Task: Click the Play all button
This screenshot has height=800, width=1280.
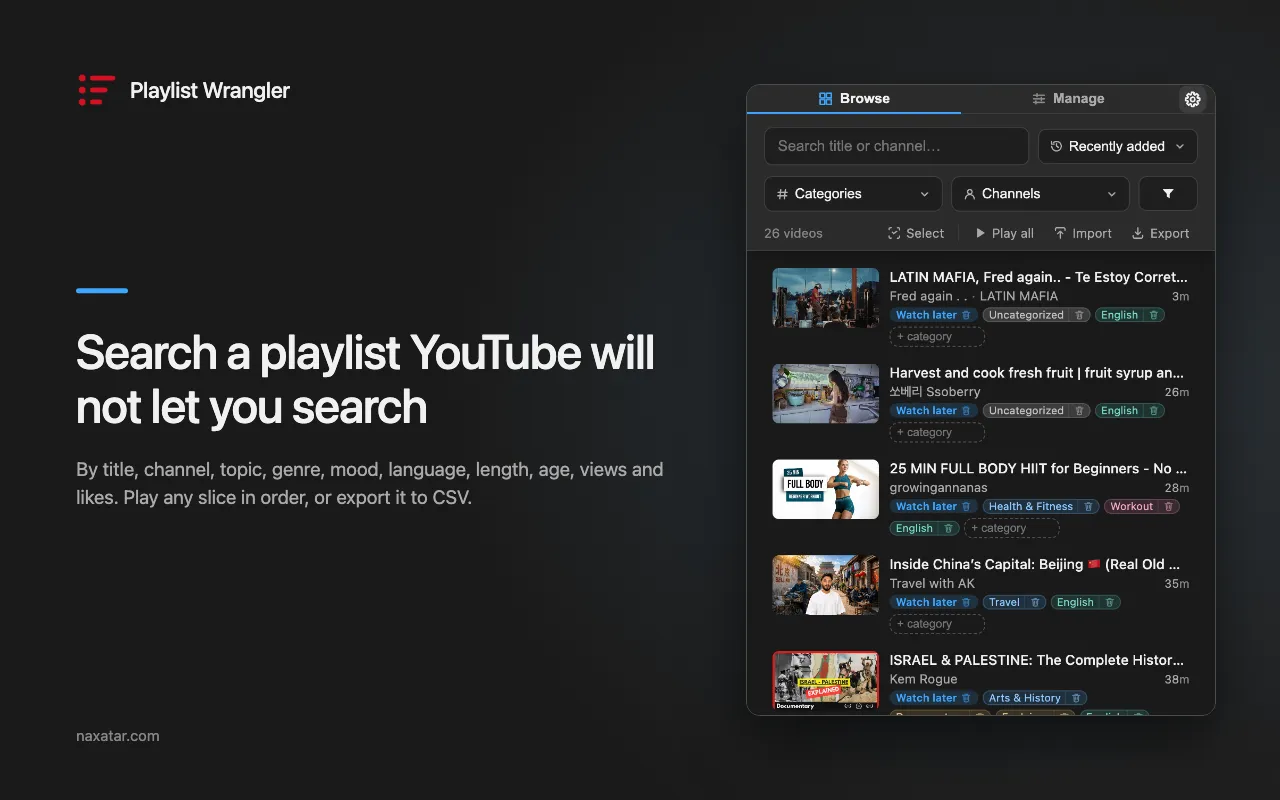Action: click(x=1004, y=233)
